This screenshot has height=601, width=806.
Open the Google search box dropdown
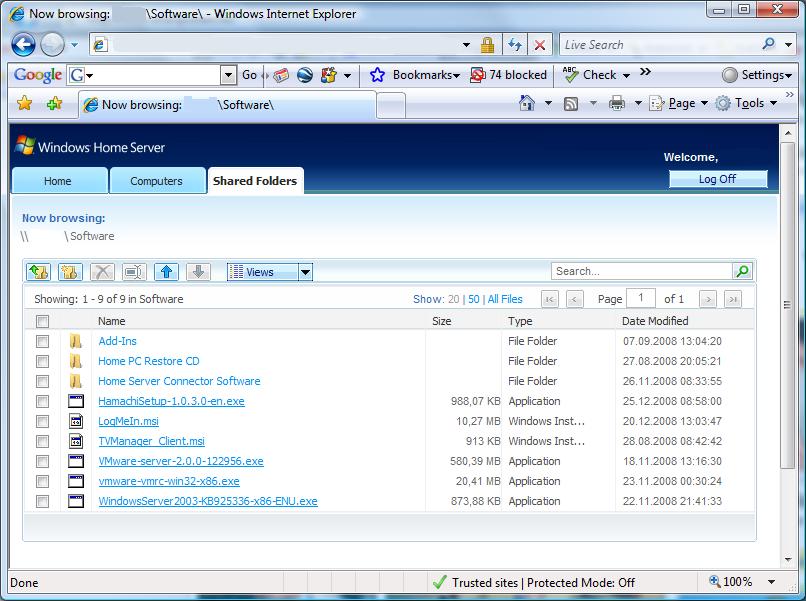point(228,75)
